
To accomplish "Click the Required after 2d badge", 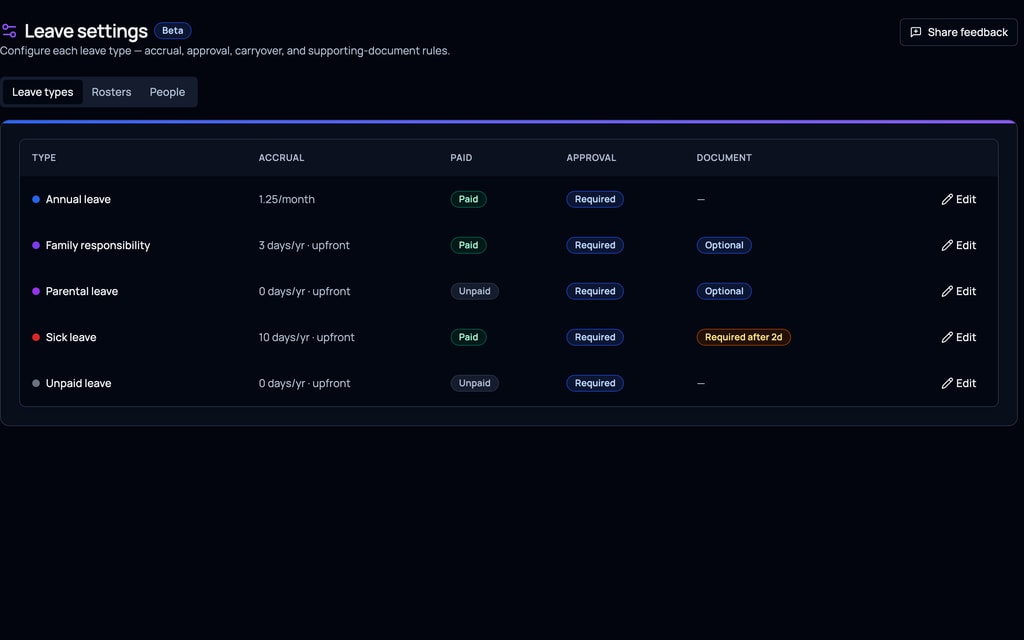I will point(744,338).
